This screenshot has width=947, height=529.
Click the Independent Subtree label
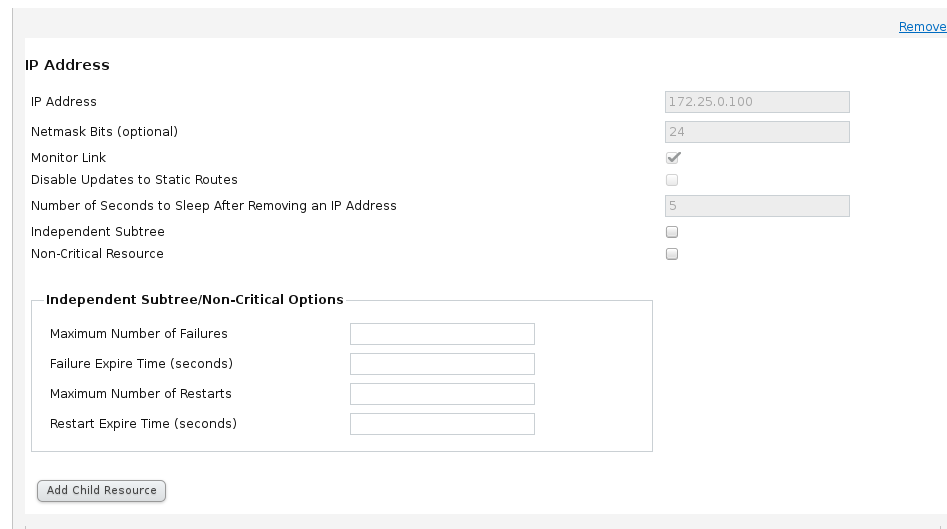[x=98, y=232]
